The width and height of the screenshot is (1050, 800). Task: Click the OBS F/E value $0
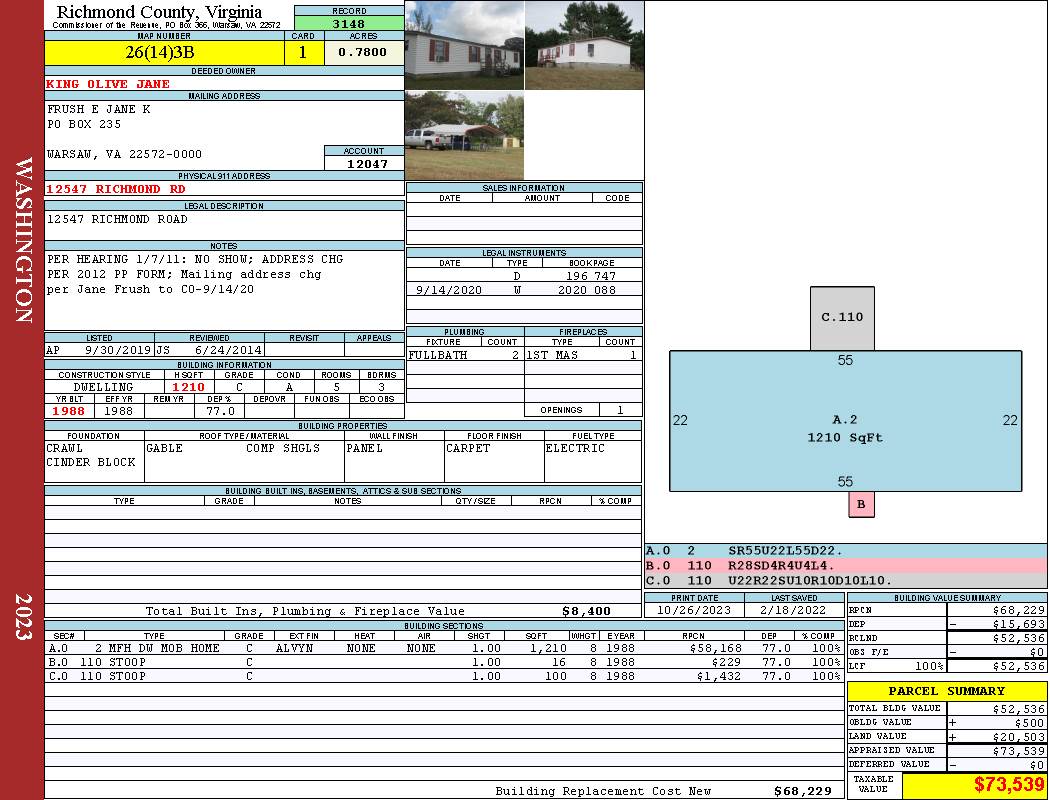[1037, 652]
